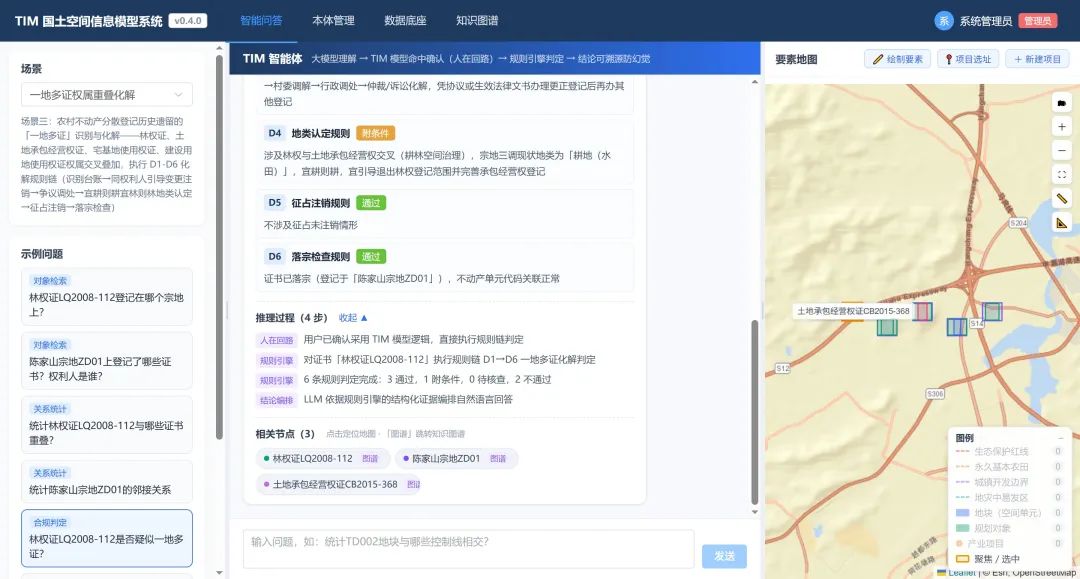This screenshot has height=579, width=1080.
Task: Click the 通过 tag on rule D6
Action: [x=371, y=257]
